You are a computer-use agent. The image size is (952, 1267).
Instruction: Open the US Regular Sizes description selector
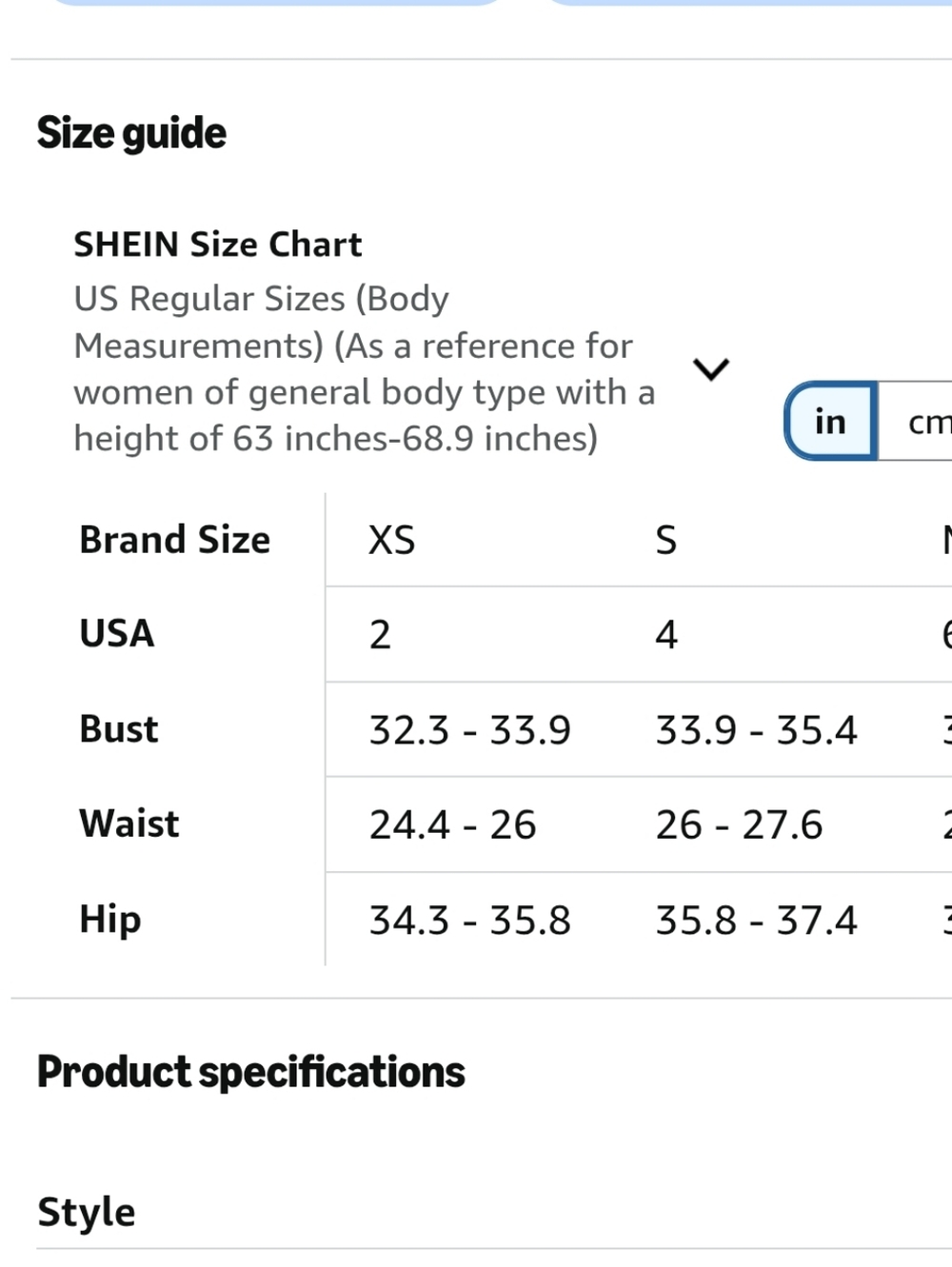pyautogui.click(x=365, y=368)
